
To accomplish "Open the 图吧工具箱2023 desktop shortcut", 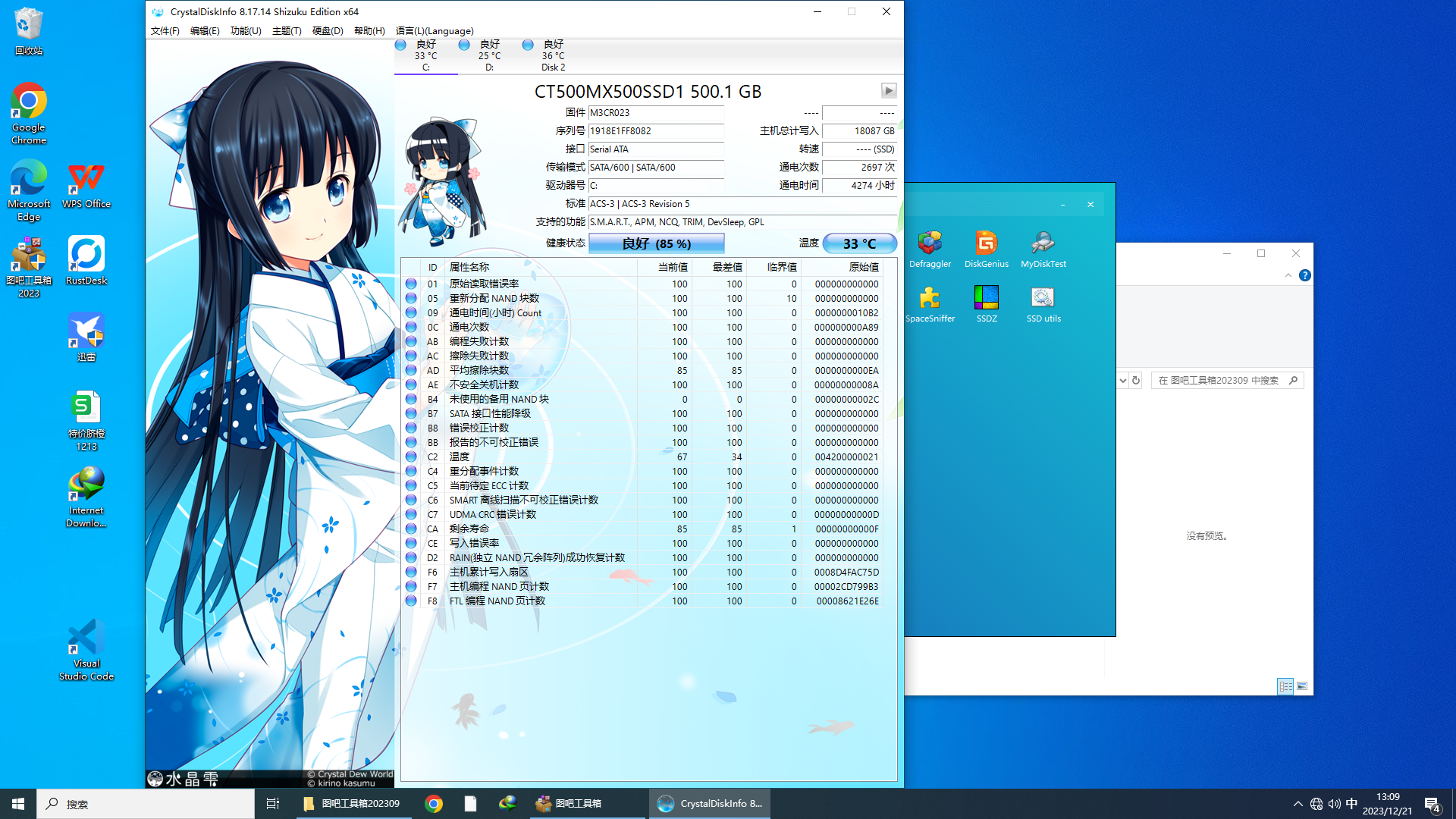I will (29, 267).
